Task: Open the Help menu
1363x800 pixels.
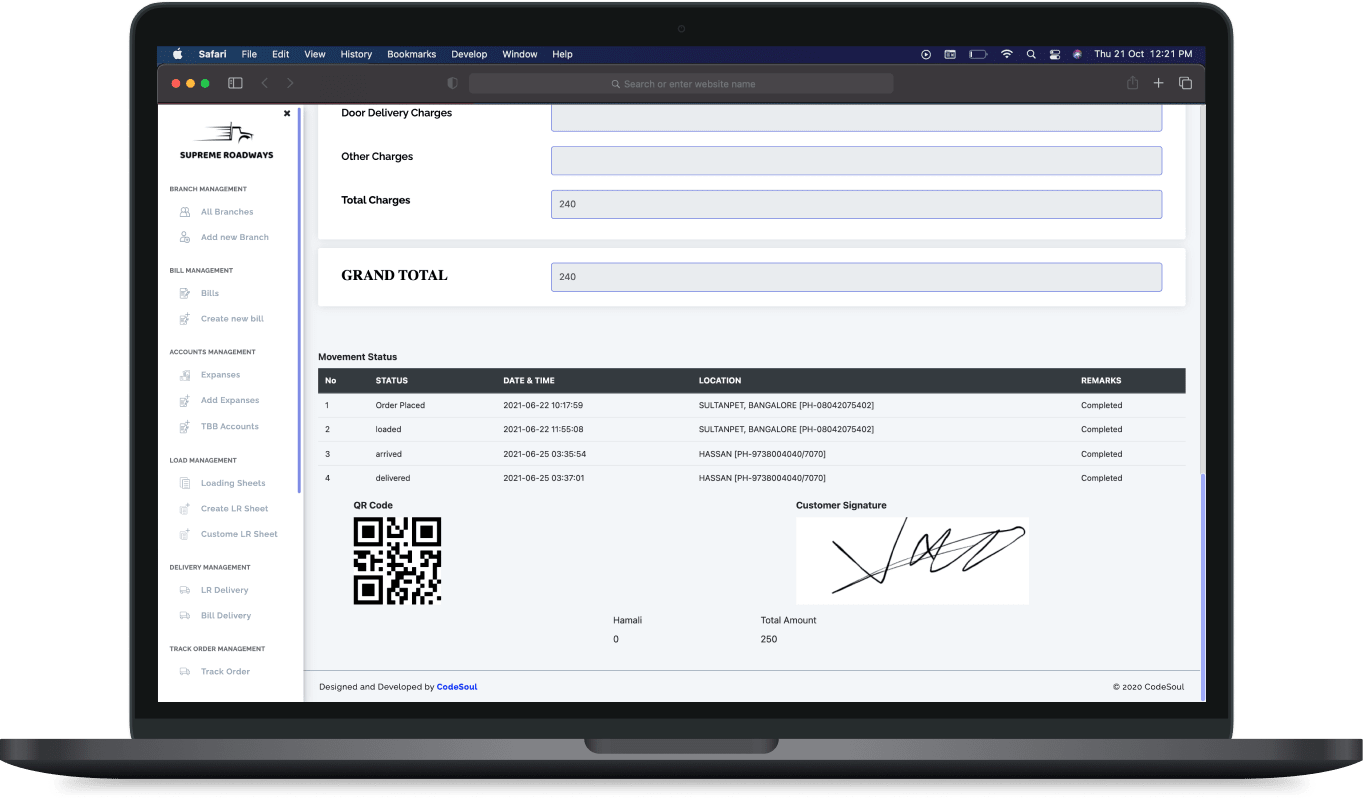Action: click(x=562, y=54)
